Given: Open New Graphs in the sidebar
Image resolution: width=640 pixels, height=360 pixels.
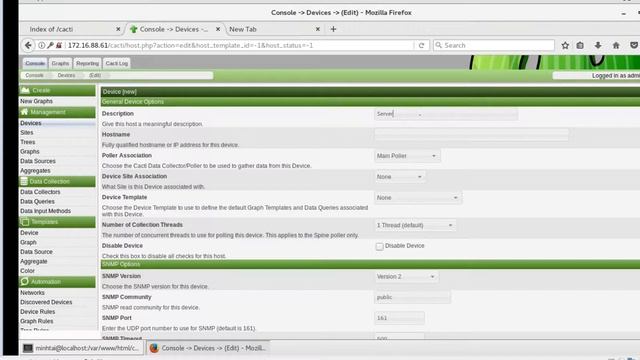Looking at the screenshot, I should [36, 101].
